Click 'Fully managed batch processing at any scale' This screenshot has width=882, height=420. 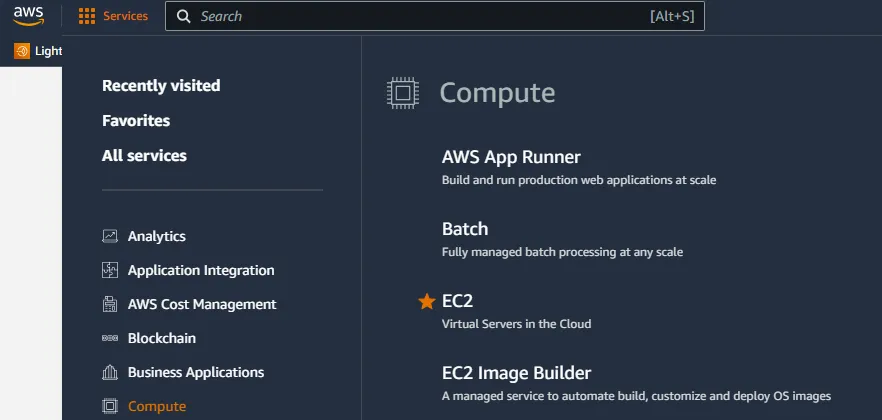pyautogui.click(x=562, y=252)
